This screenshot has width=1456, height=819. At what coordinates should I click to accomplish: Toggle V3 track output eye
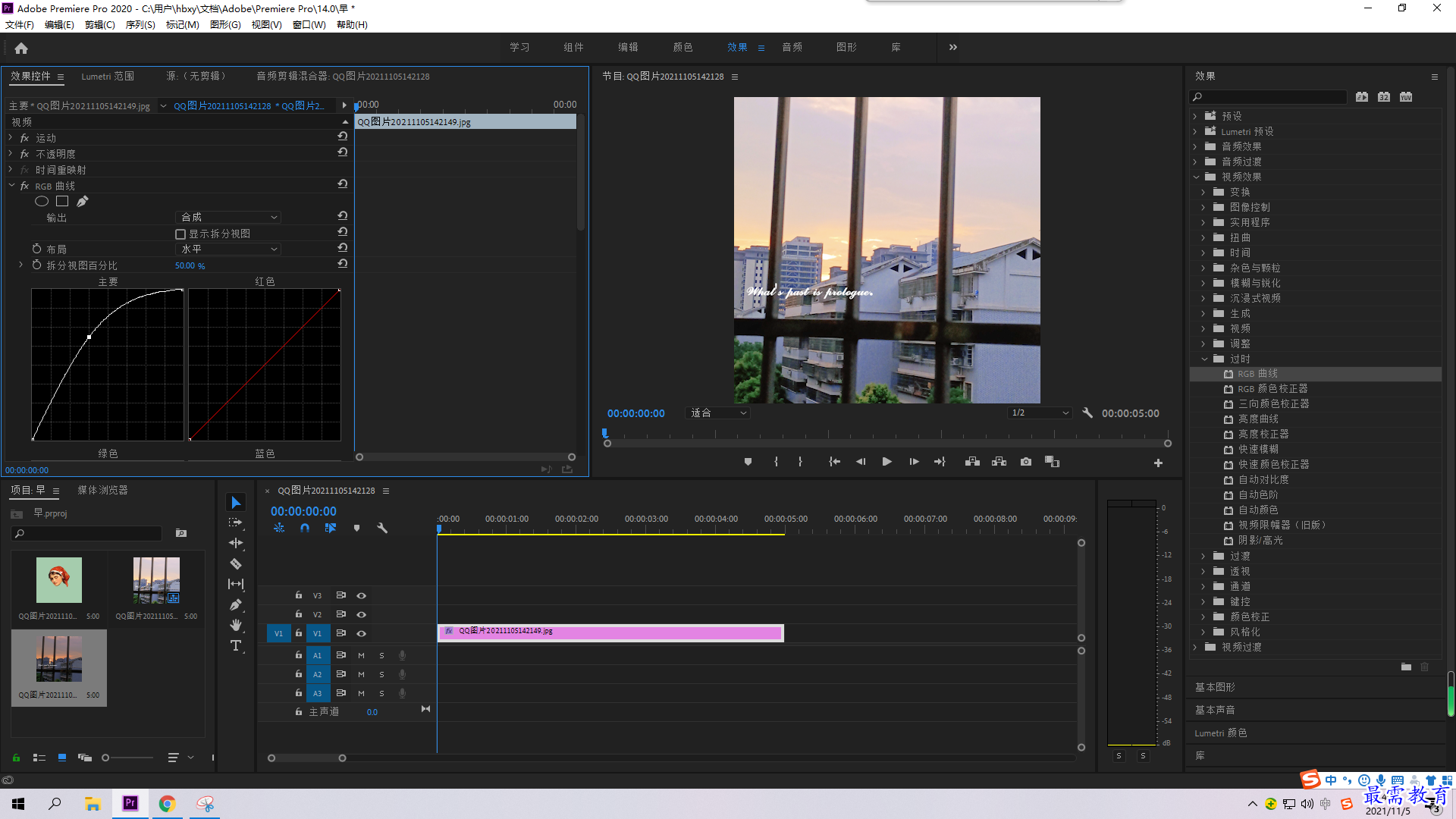point(362,595)
